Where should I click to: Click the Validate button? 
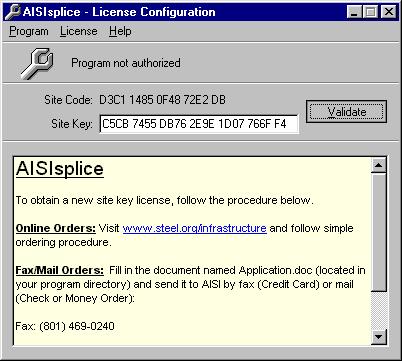coord(346,112)
